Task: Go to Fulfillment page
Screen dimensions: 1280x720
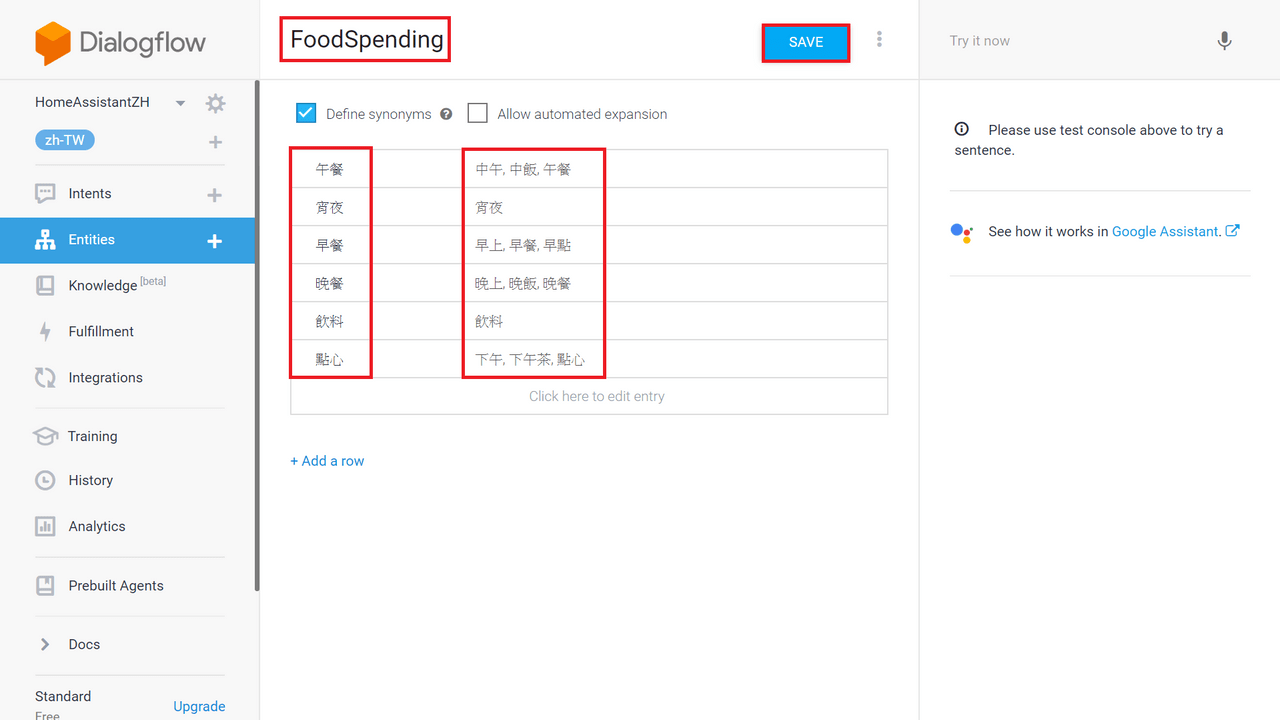Action: tap(101, 332)
